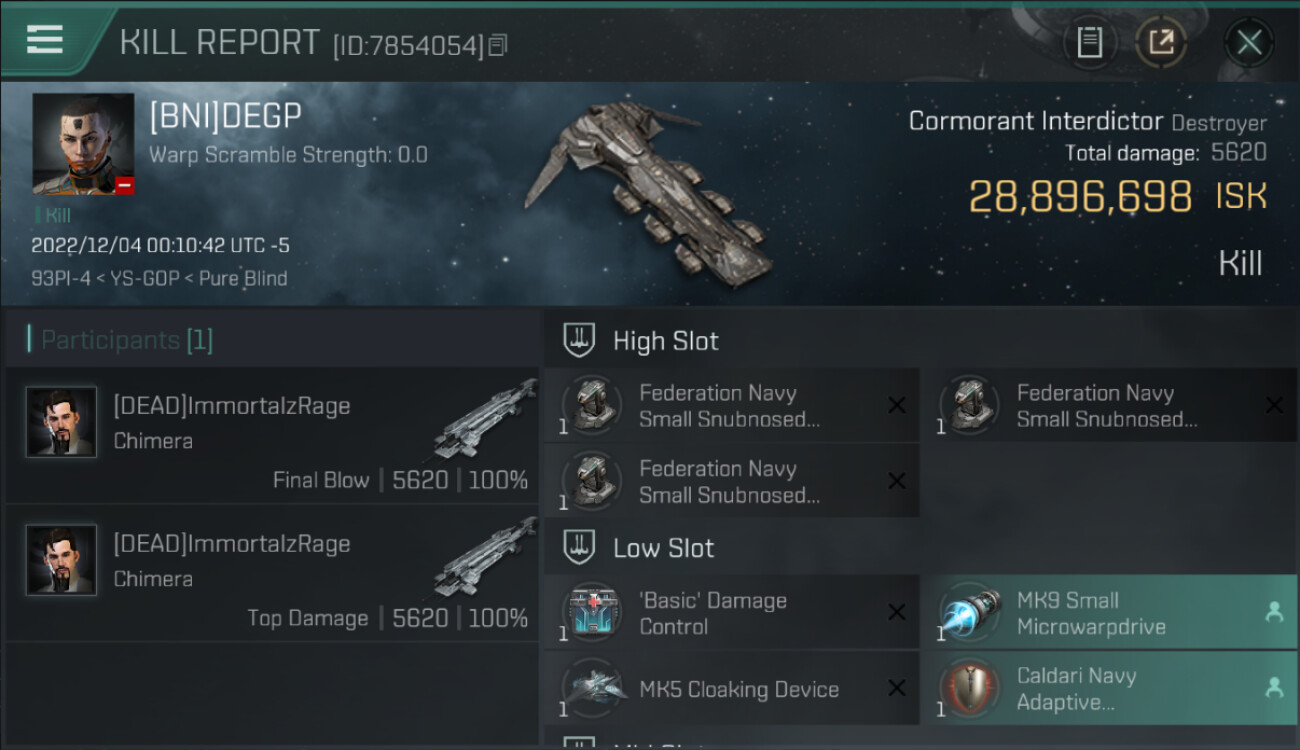Click the Microwarpdrive person icon
Viewport: 1300px width, 750px height.
(1274, 613)
